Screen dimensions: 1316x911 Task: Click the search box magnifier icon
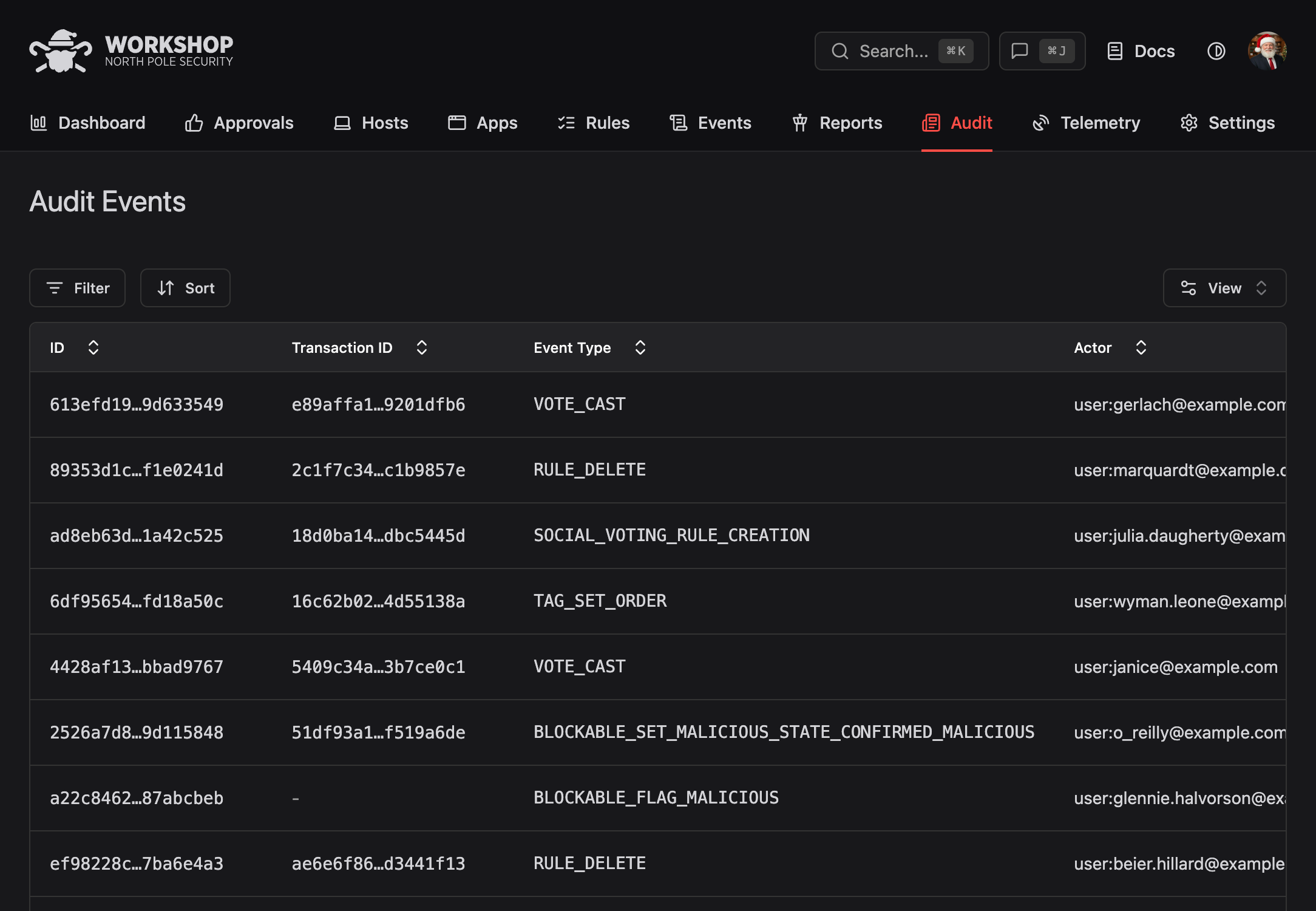[x=839, y=51]
